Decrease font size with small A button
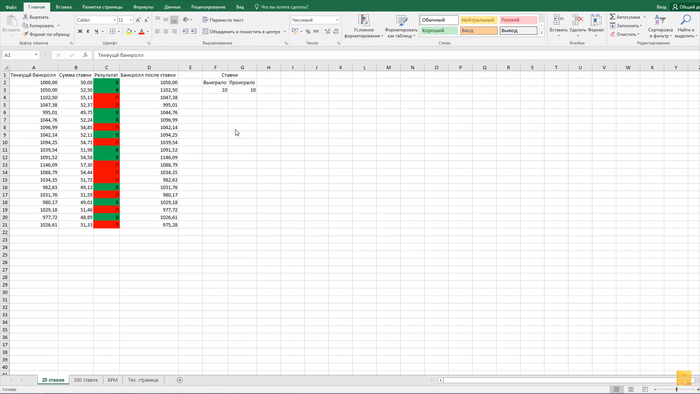The image size is (700, 394). [x=146, y=20]
